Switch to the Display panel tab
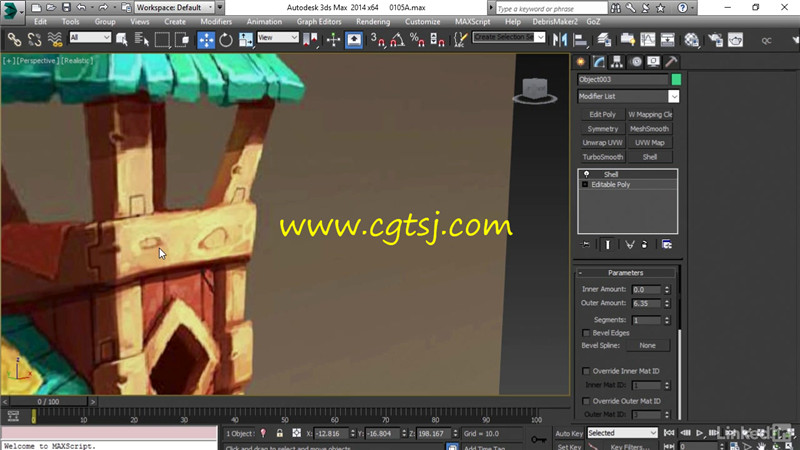800x450 pixels. [x=654, y=62]
